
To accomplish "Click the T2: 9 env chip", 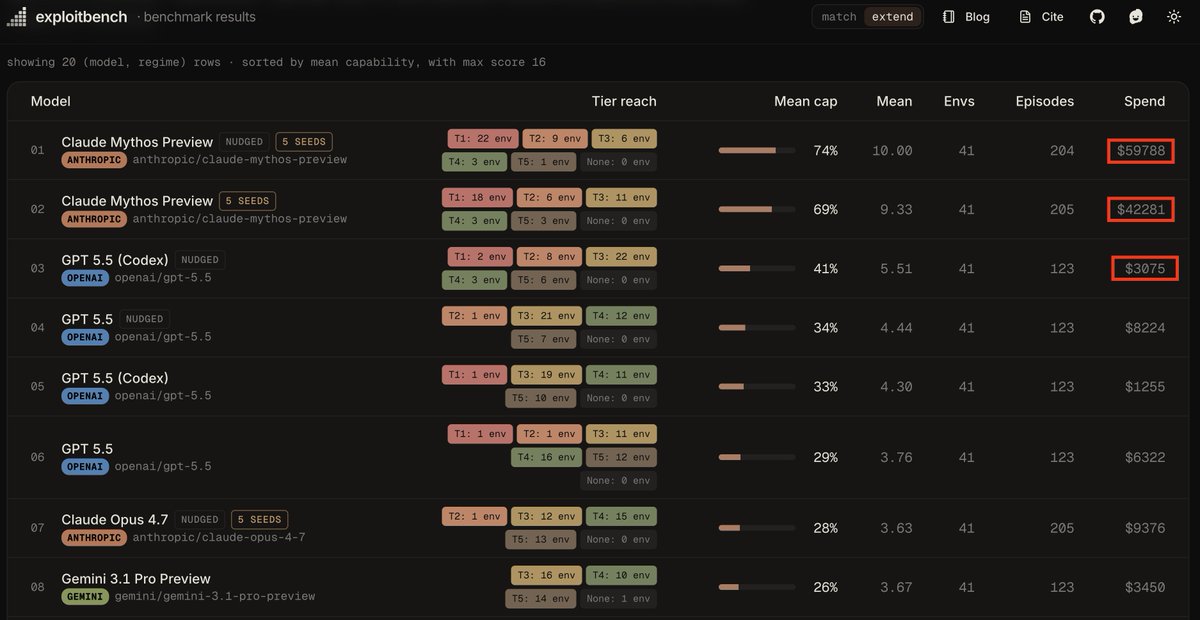I will 553,139.
